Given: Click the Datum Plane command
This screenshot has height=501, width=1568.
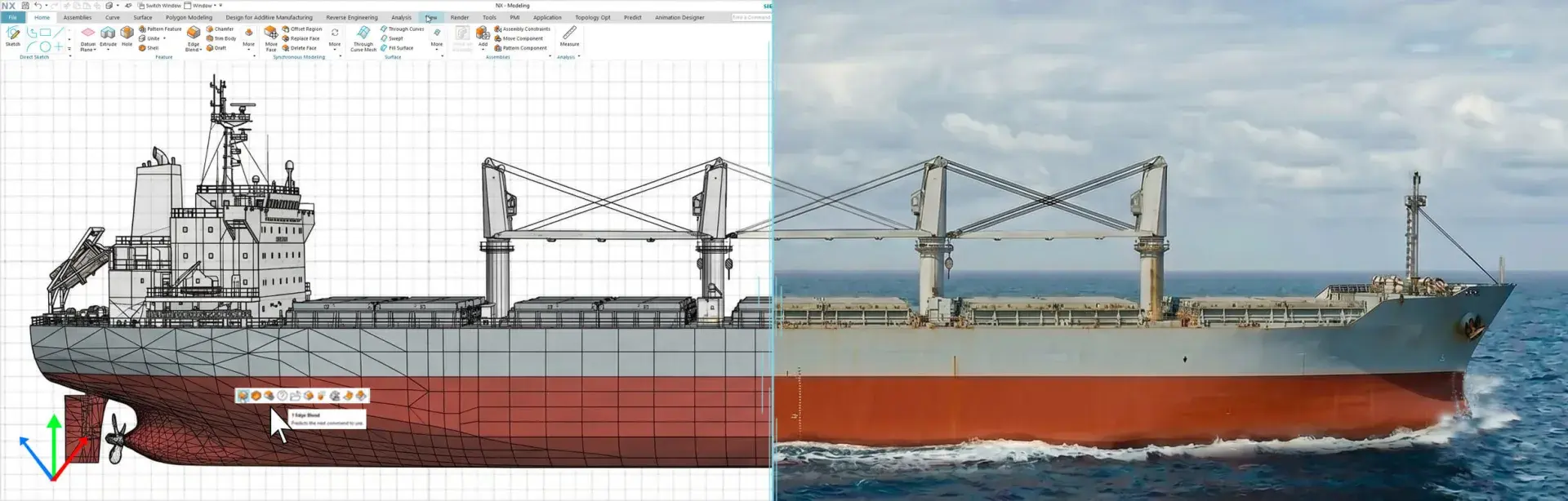Looking at the screenshot, I should 88,38.
